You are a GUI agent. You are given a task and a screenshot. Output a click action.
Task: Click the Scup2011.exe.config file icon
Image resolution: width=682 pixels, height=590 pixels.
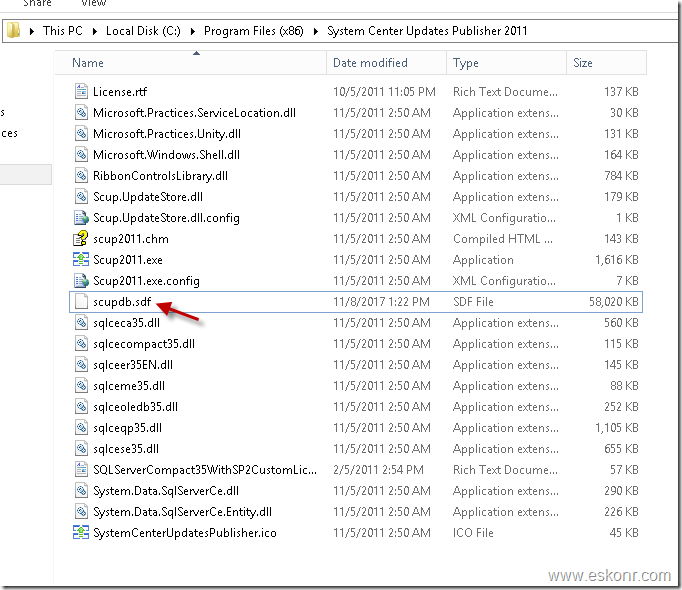pyautogui.click(x=81, y=281)
